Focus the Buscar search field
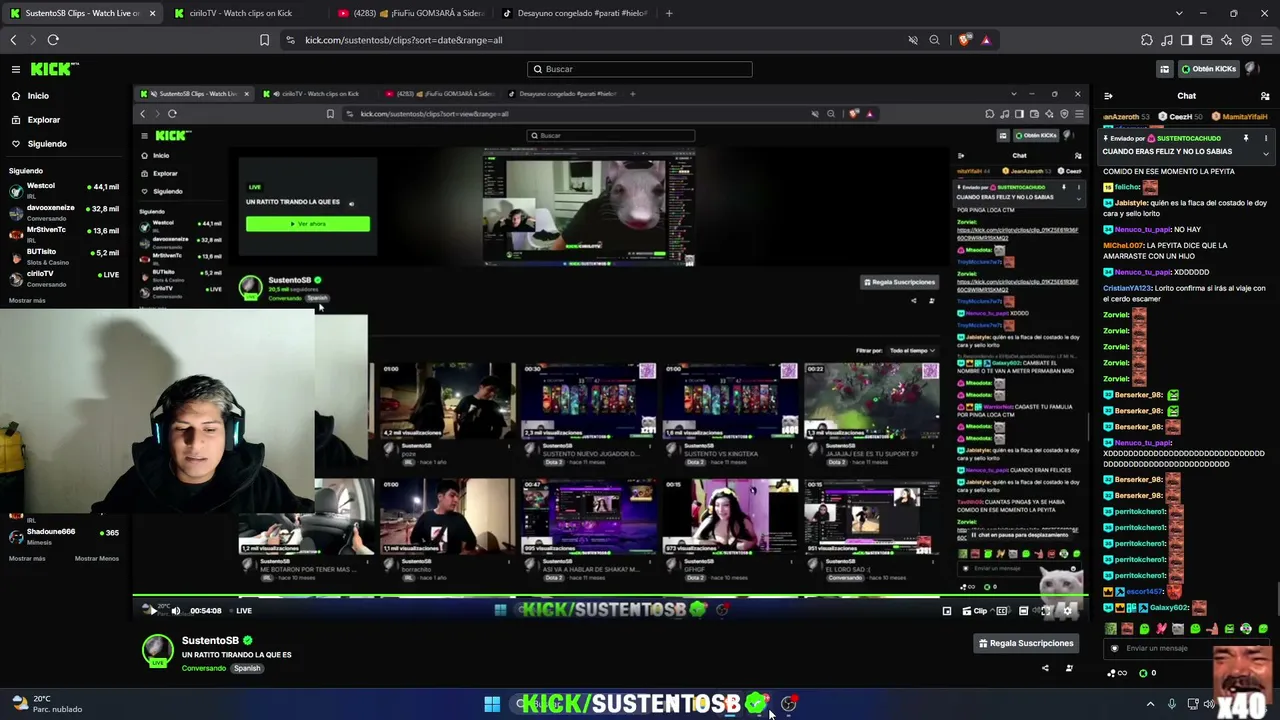 pos(640,69)
